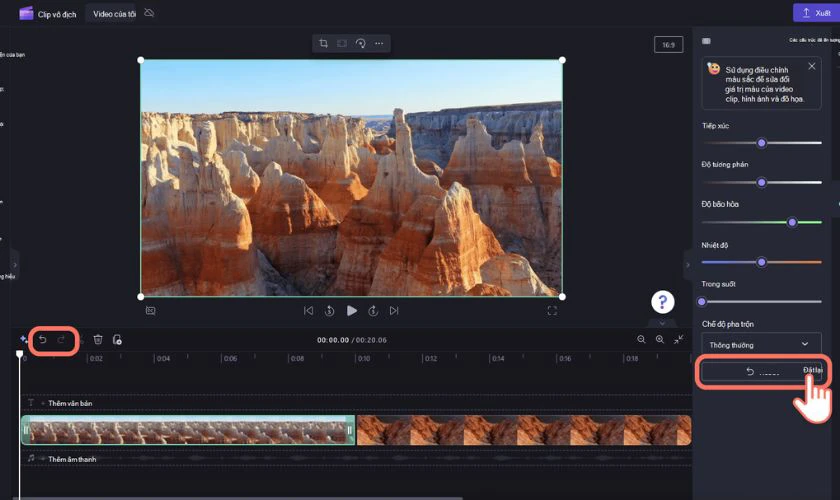The height and width of the screenshot is (500, 840).
Task: Click the Clipchamp logo icon
Action: point(26,13)
